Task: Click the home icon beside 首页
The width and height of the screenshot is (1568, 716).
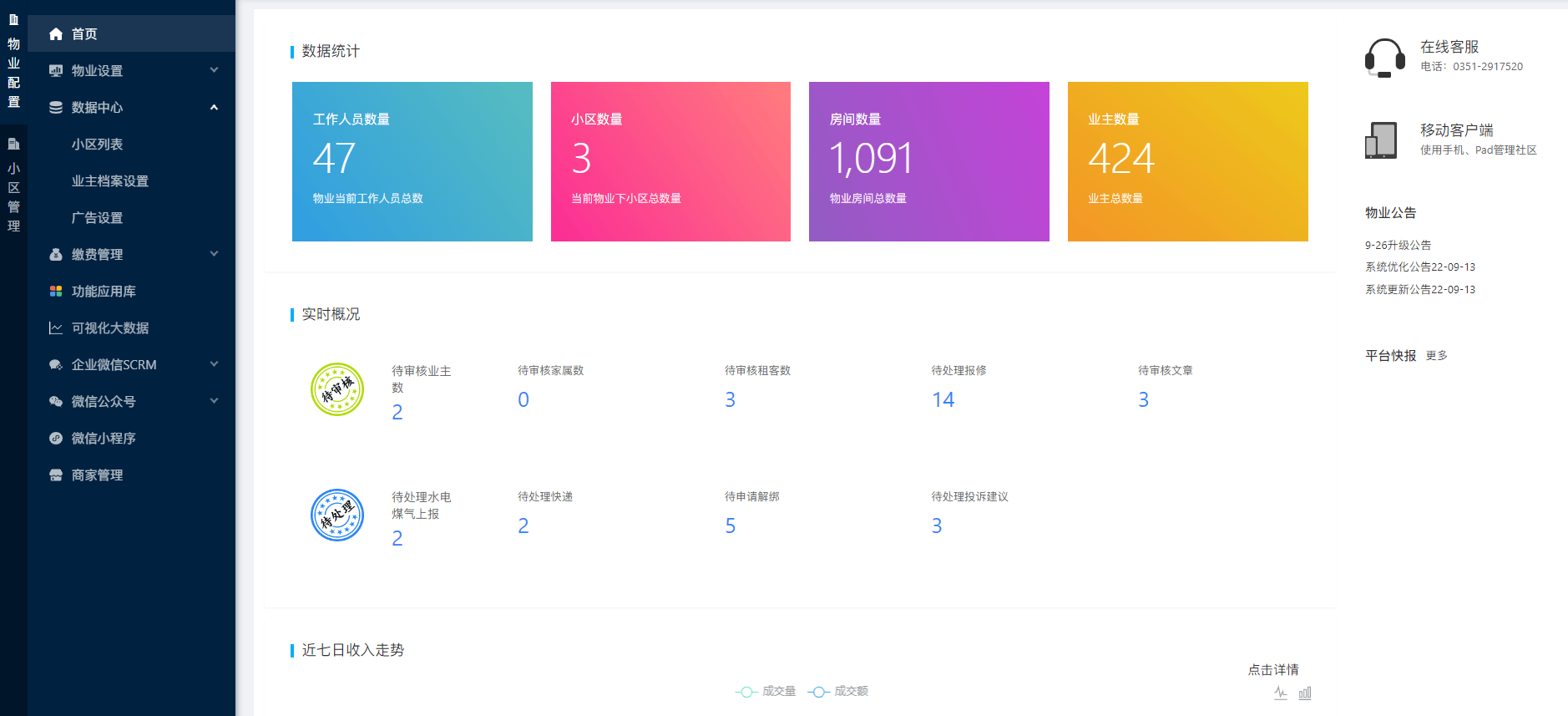Action: coord(56,34)
